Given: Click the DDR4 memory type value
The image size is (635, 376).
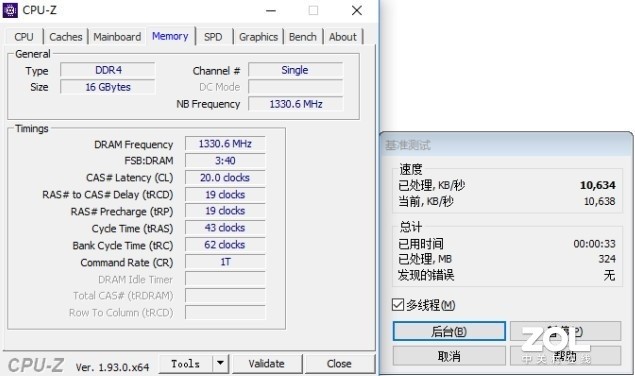Looking at the screenshot, I should [x=108, y=70].
